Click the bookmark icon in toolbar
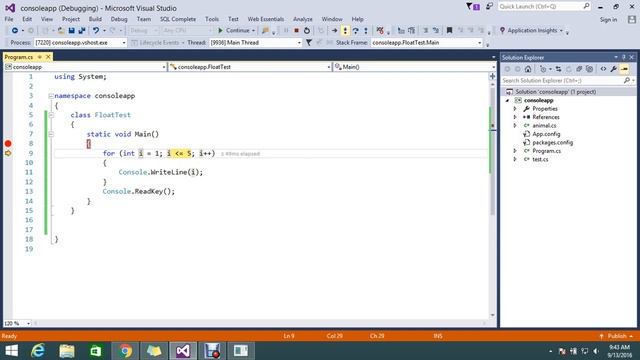The image size is (640, 360). 449,31
